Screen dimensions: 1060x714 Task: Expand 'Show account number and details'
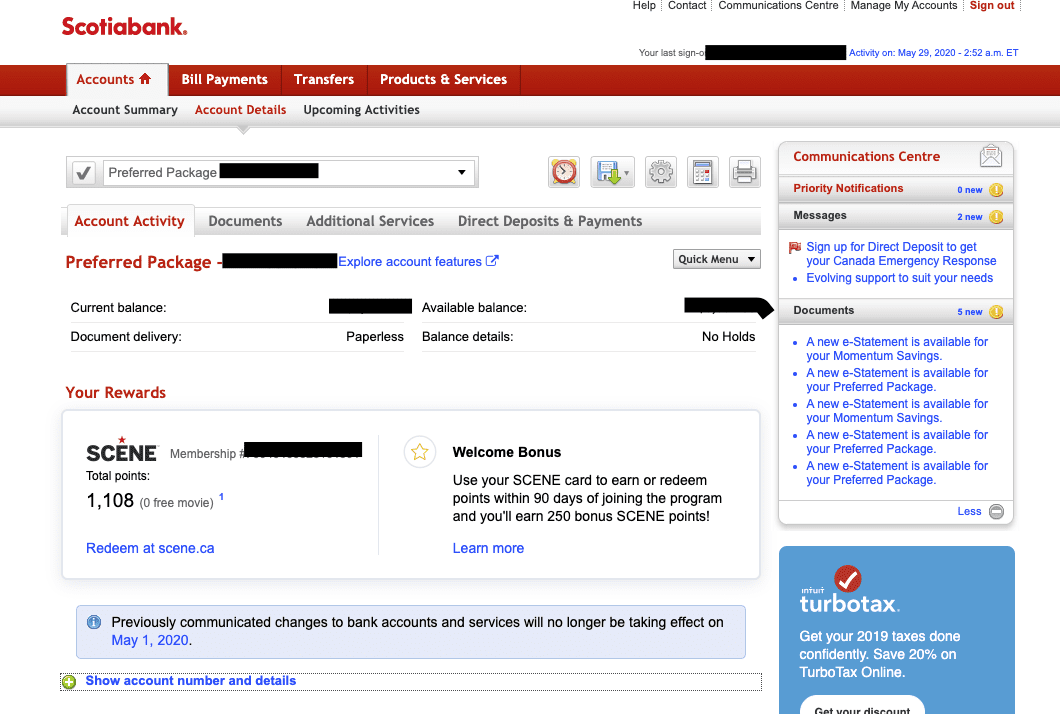(190, 680)
